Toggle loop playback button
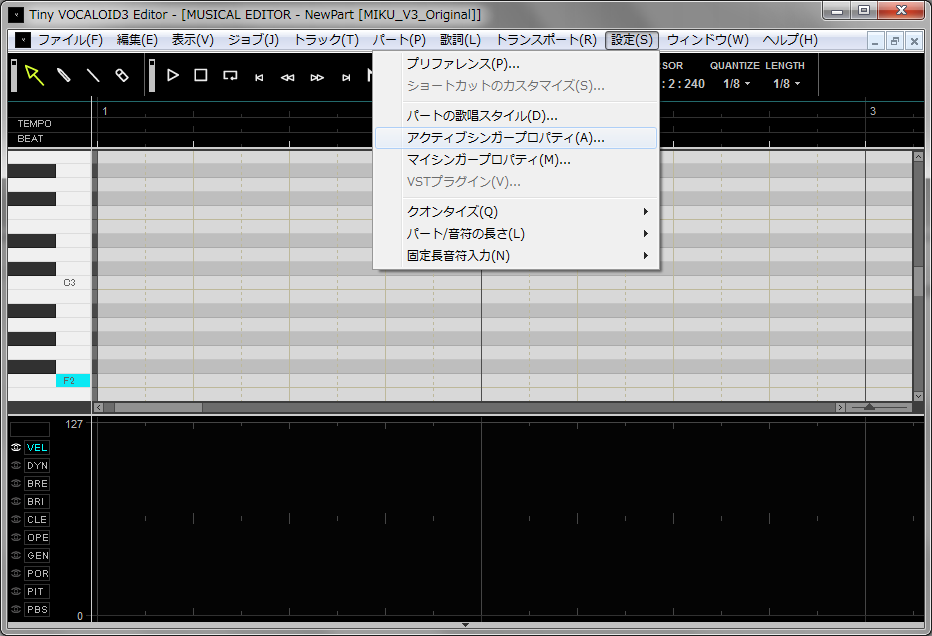Image resolution: width=932 pixels, height=636 pixels. coord(230,75)
